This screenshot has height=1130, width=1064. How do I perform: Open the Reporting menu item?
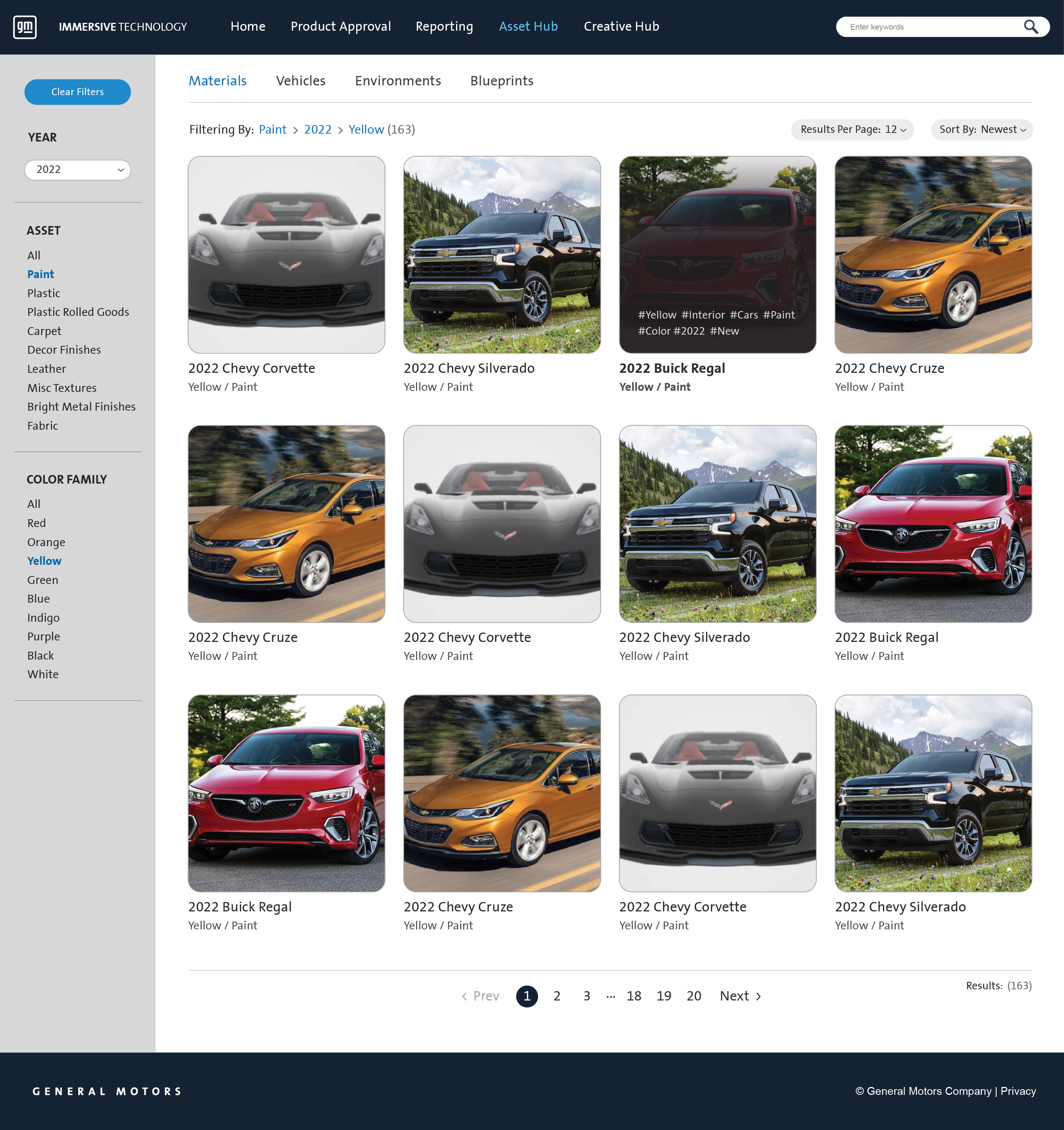[444, 26]
